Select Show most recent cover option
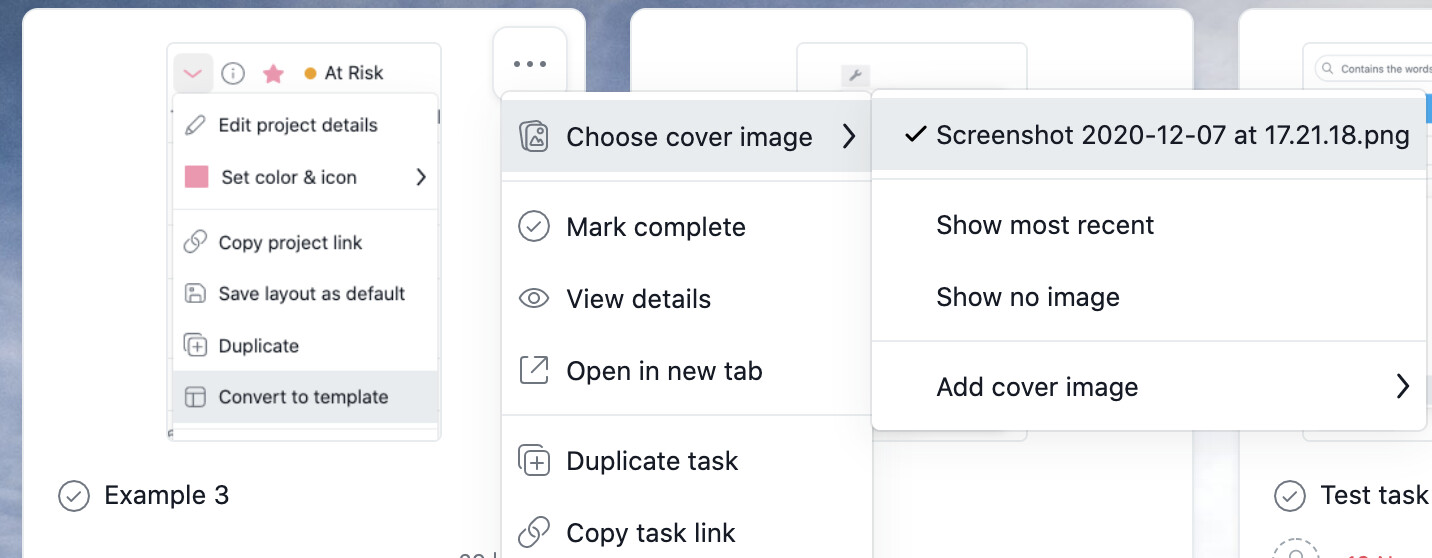This screenshot has width=1432, height=558. 1045,225
